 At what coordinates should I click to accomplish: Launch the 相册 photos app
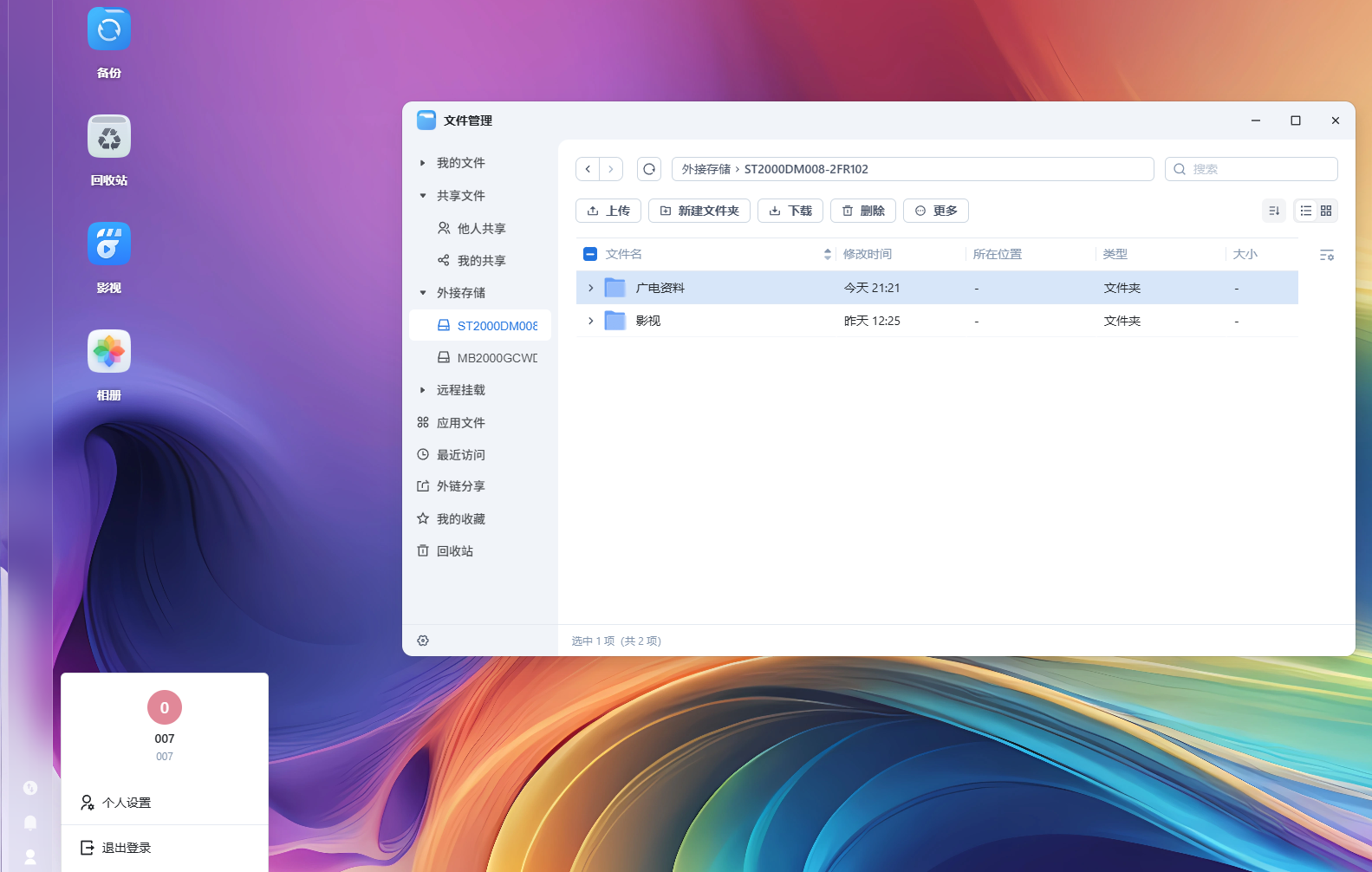[x=109, y=352]
